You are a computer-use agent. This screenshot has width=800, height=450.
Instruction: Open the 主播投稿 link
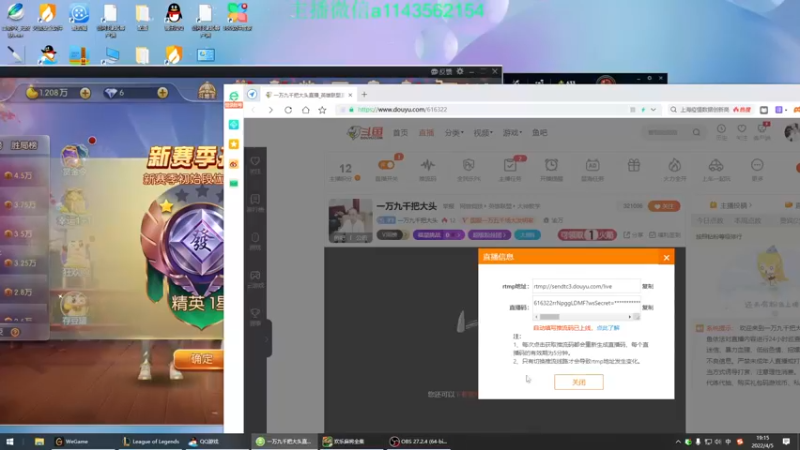coord(735,205)
